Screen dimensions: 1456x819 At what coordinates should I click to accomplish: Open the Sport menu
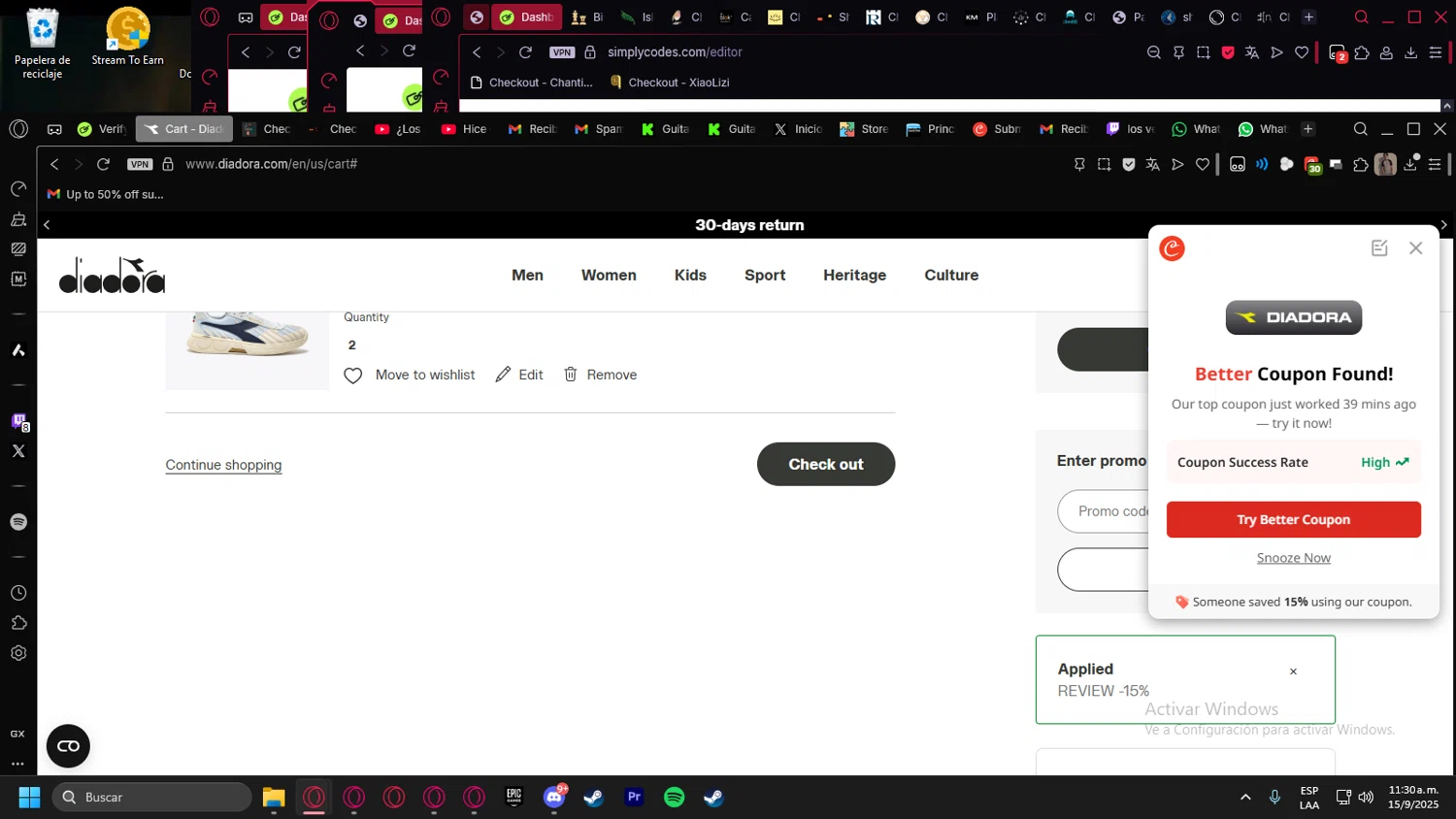[765, 276]
